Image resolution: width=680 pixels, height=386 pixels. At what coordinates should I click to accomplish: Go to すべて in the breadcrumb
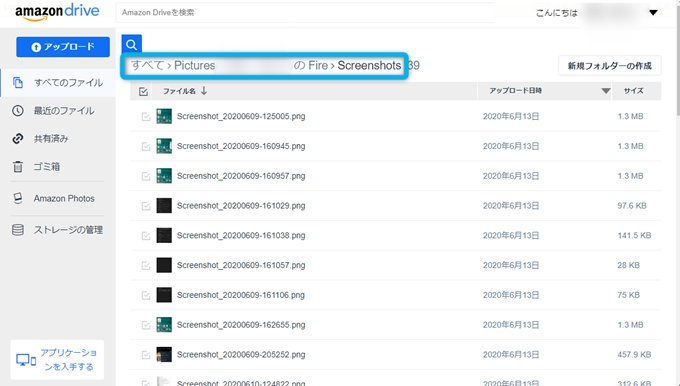(x=147, y=65)
